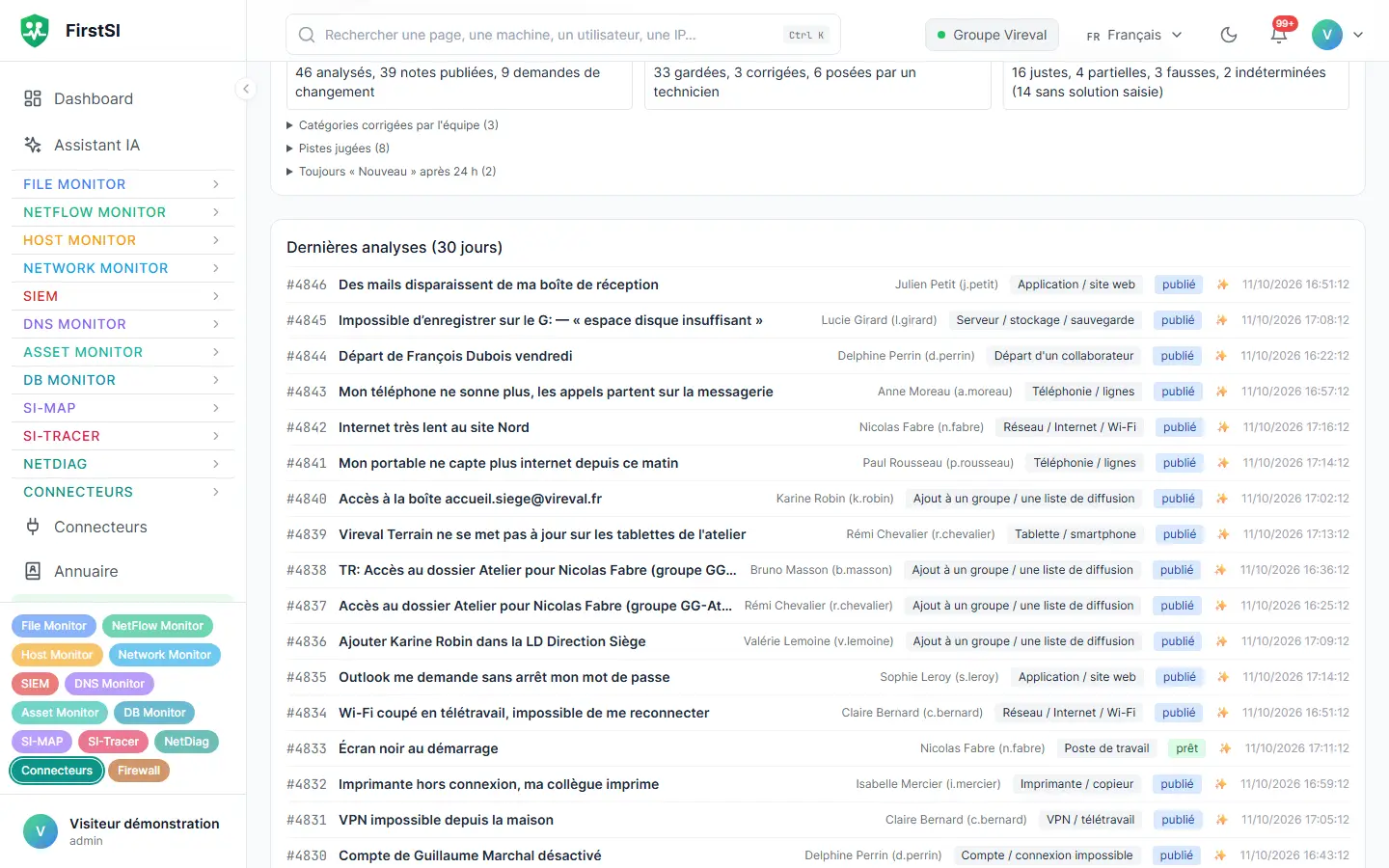Expand Toujours « Nouveau » après 24 h
Screen dimensions: 1389x868
[392, 172]
